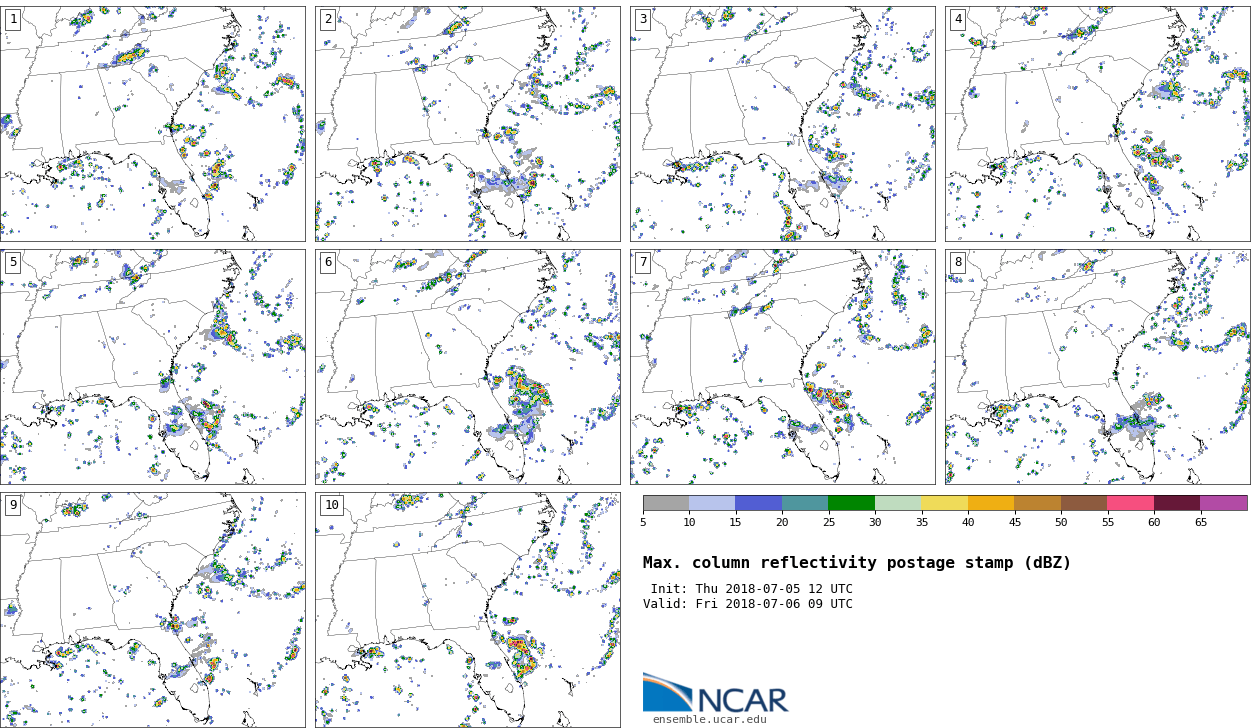Click the member number 10 label box
The width and height of the screenshot is (1260, 728).
pos(331,505)
